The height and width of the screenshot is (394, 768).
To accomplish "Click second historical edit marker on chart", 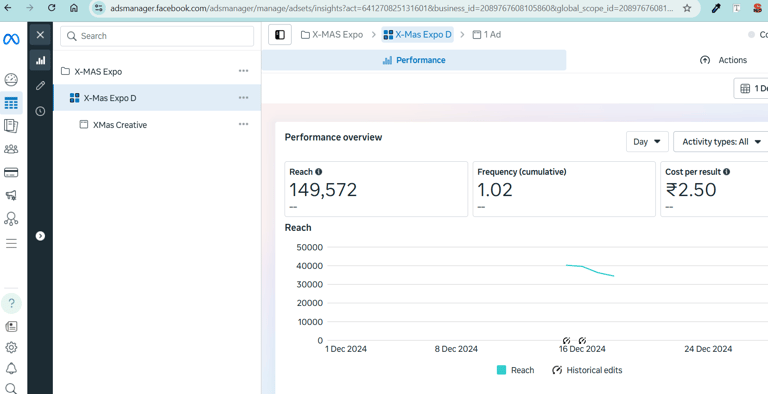I will [582, 341].
